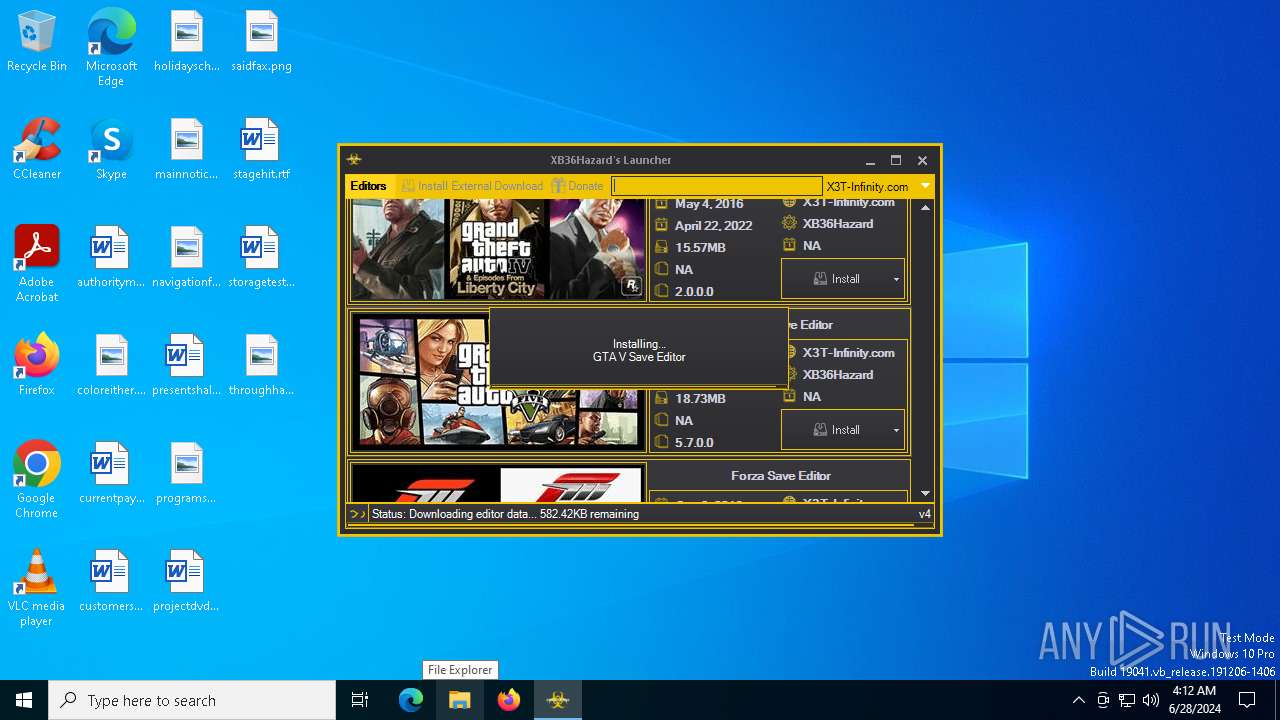Click the Donate toolbar button
Viewport: 1280px width, 720px height.
[x=578, y=186]
